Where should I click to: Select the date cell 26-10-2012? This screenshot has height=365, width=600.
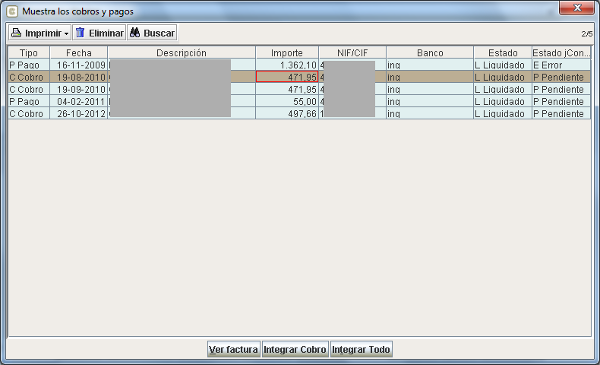pyautogui.click(x=79, y=114)
